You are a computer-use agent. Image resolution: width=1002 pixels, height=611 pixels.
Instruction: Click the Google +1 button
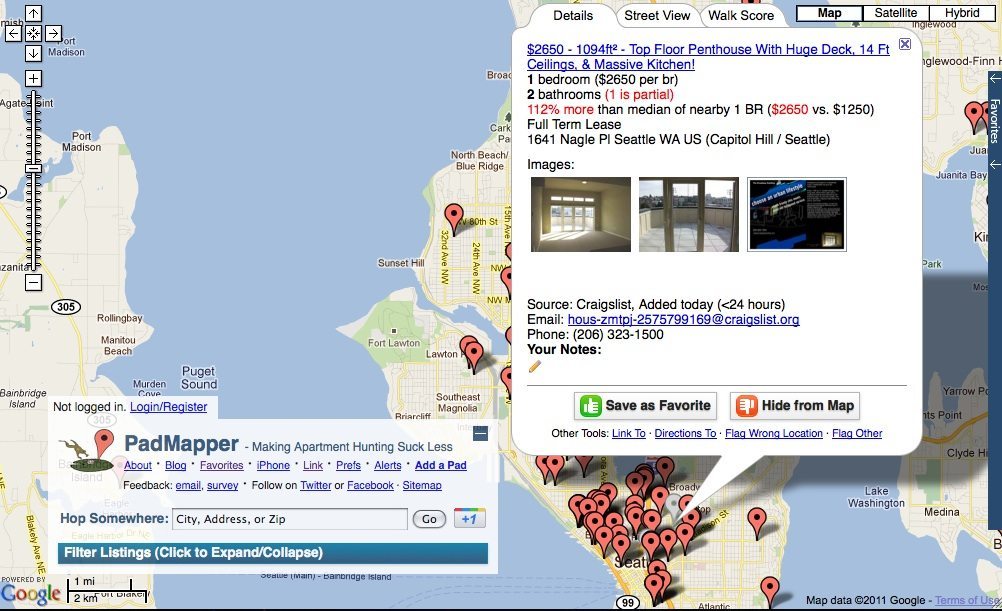tap(469, 518)
